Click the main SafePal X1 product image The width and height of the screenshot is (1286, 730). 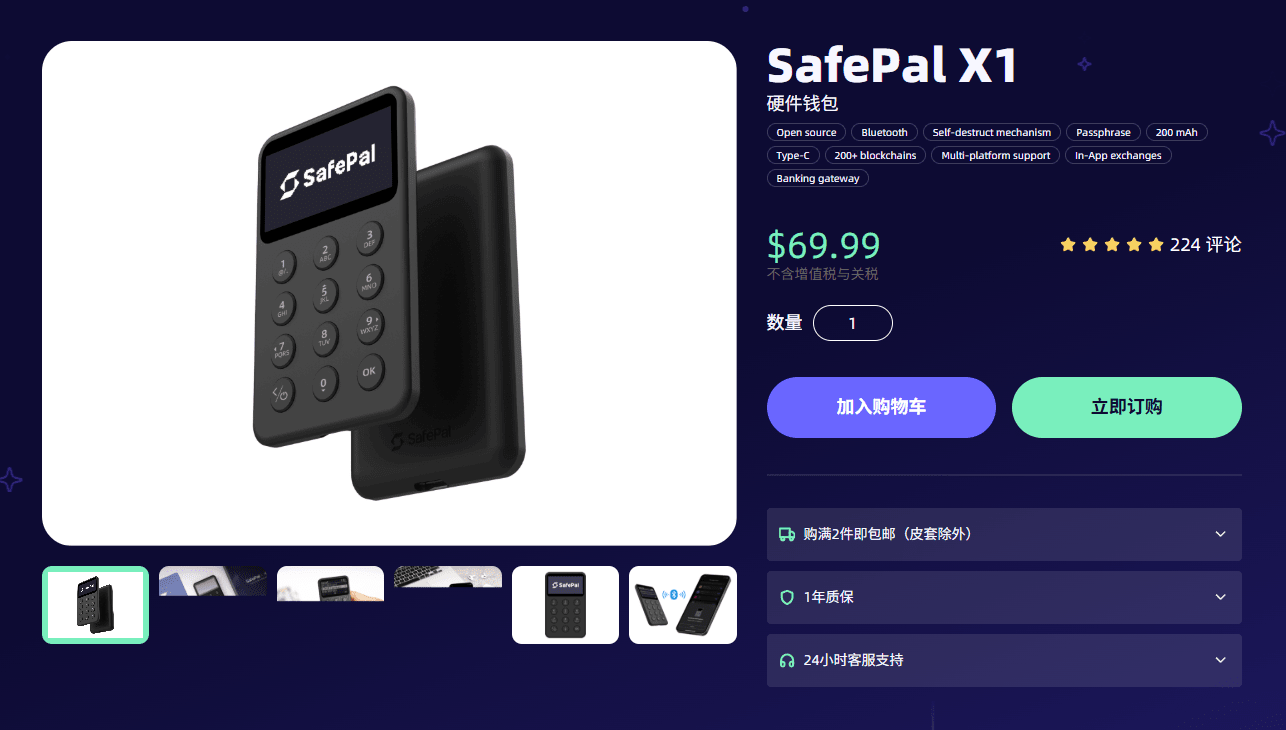(x=389, y=293)
